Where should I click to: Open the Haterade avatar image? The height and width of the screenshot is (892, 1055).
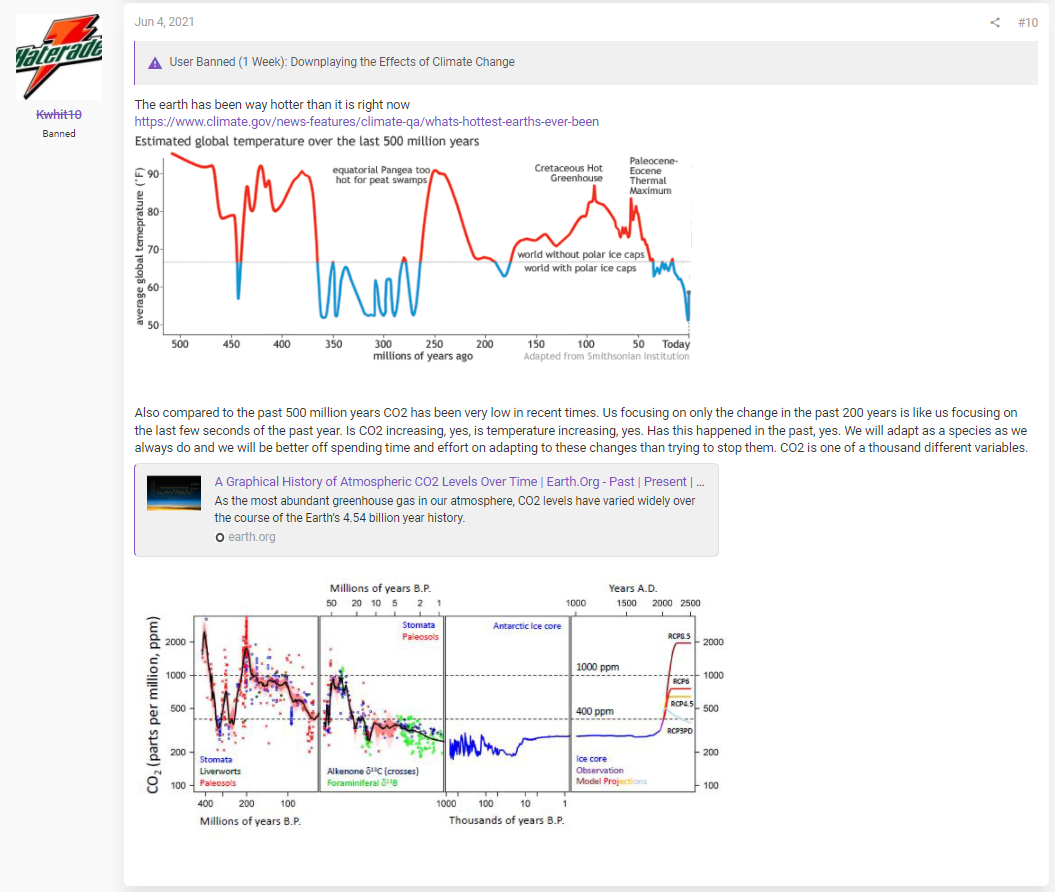tap(59, 57)
